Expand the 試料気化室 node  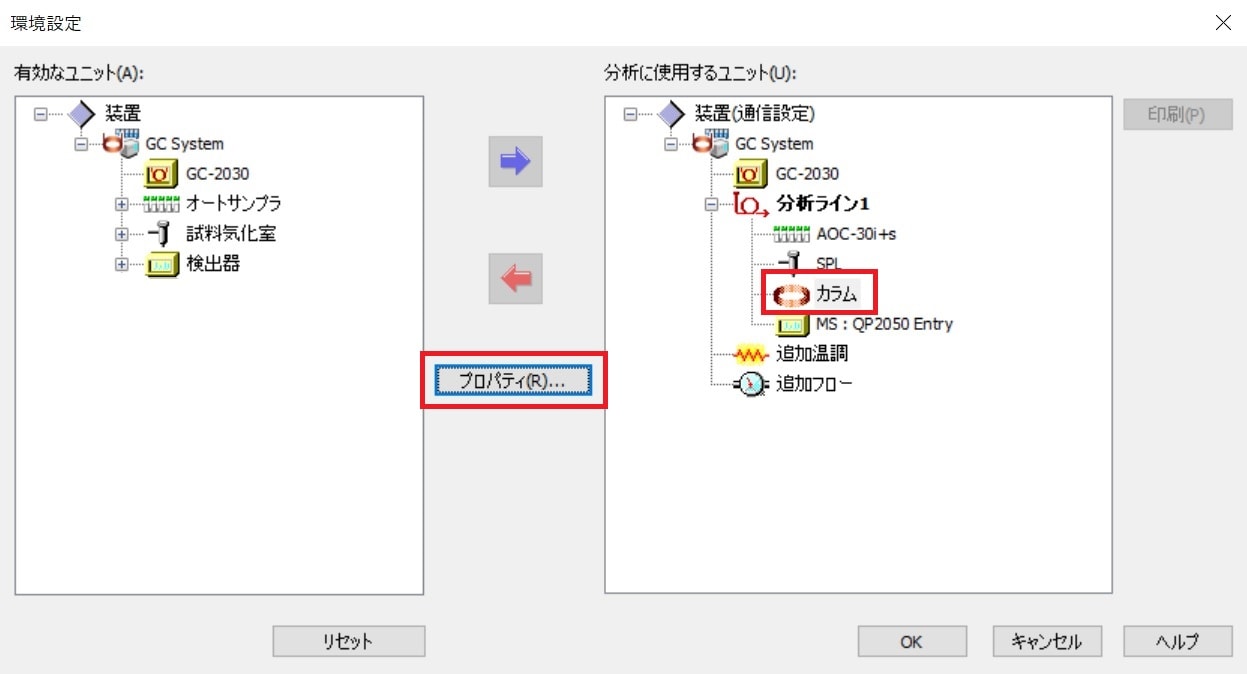tap(122, 234)
